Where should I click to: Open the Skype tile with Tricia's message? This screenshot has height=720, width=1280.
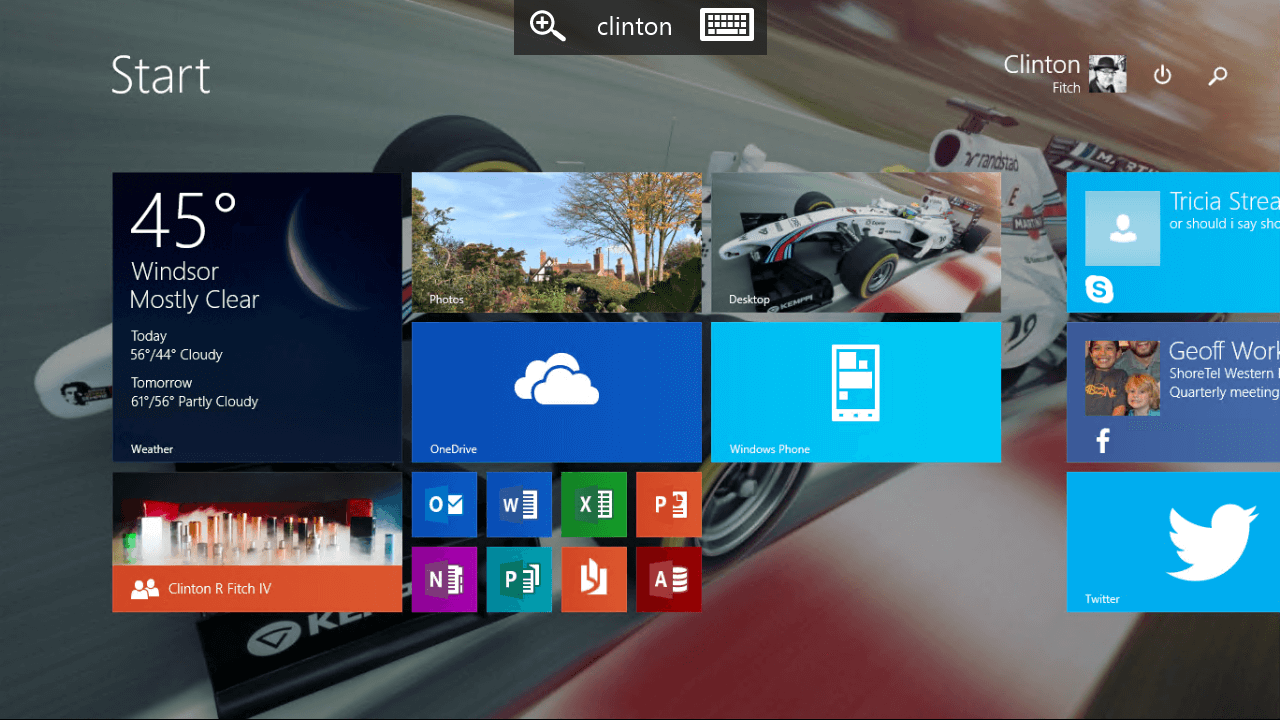(x=1173, y=242)
